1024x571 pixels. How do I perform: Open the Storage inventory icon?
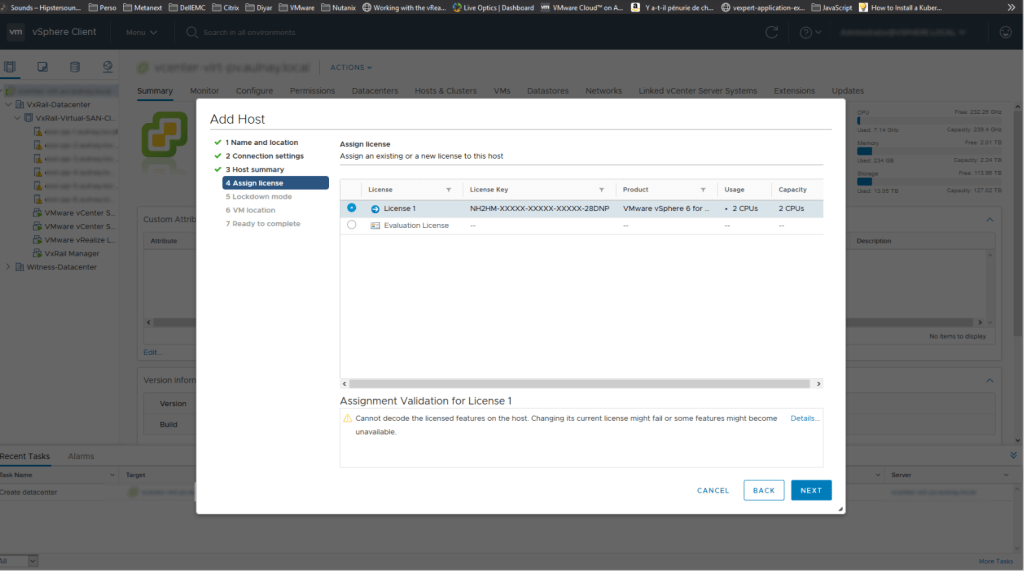pos(75,67)
